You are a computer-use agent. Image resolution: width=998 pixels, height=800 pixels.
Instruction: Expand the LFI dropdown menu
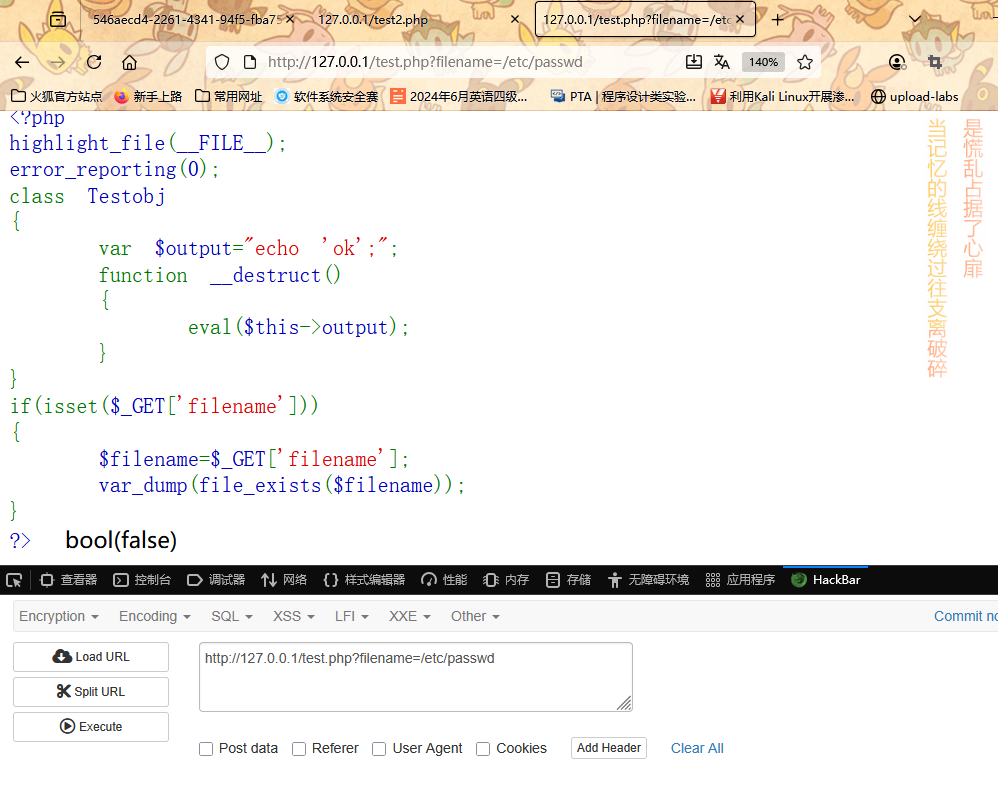(x=351, y=616)
